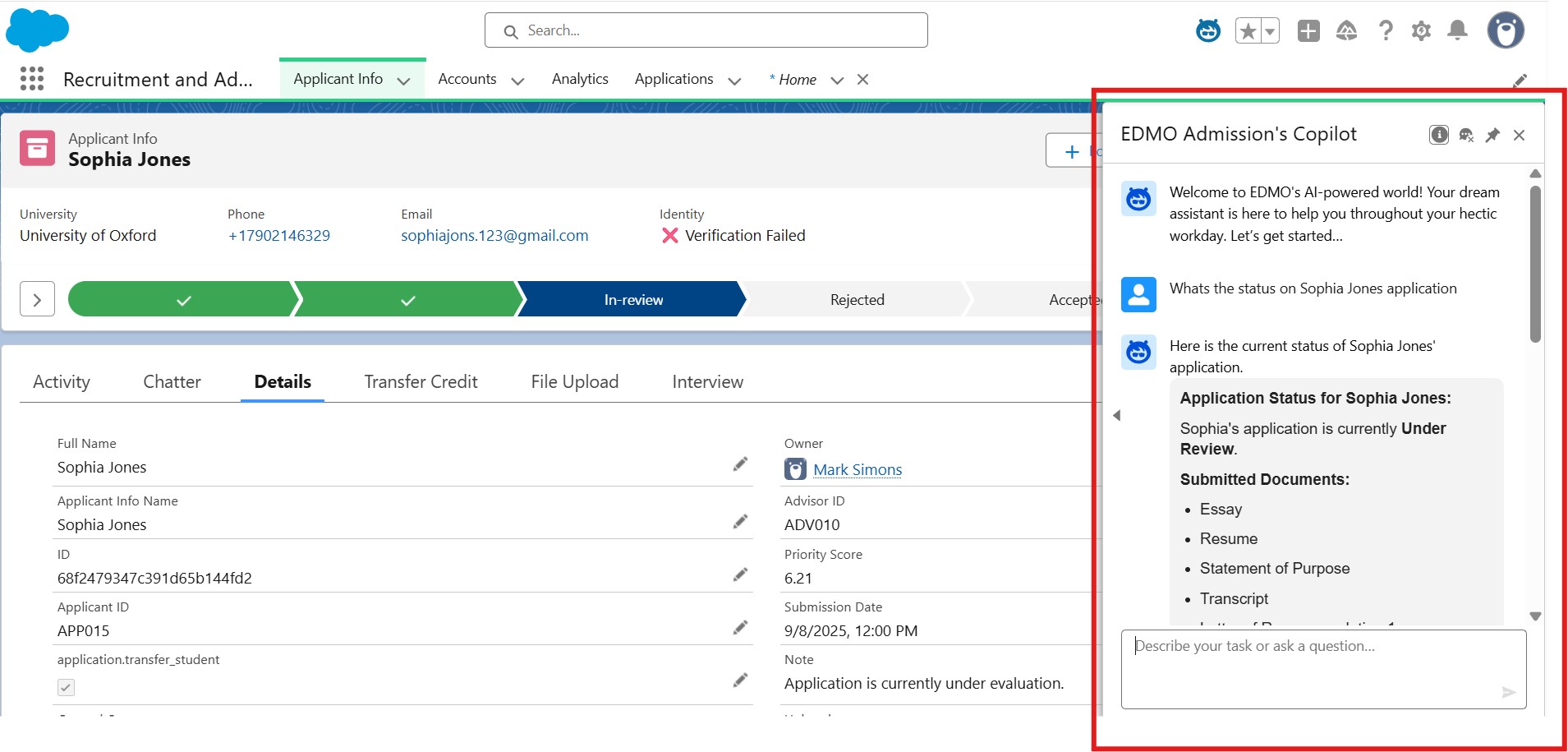Open the App Launcher grid icon

click(32, 79)
